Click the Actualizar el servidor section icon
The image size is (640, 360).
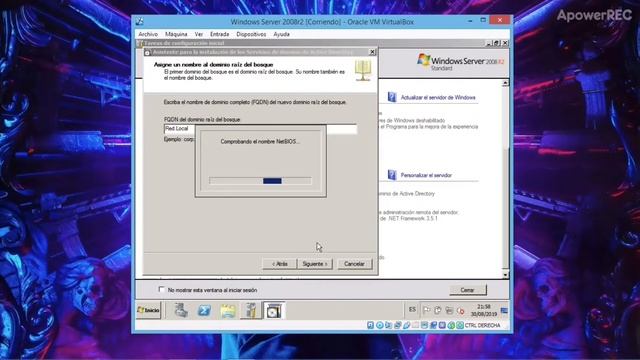pyautogui.click(x=392, y=97)
